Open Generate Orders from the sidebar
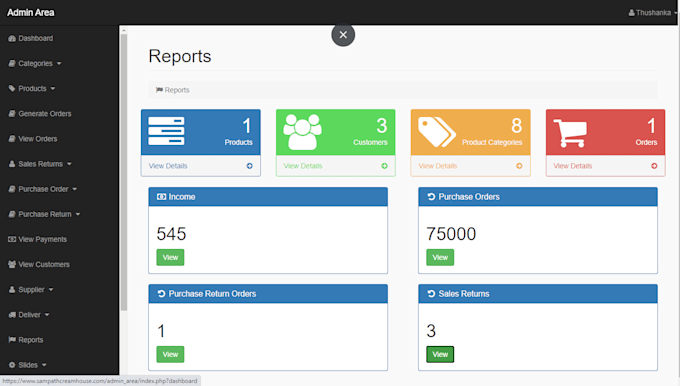Viewport: 680px width, 386px height. 45,114
